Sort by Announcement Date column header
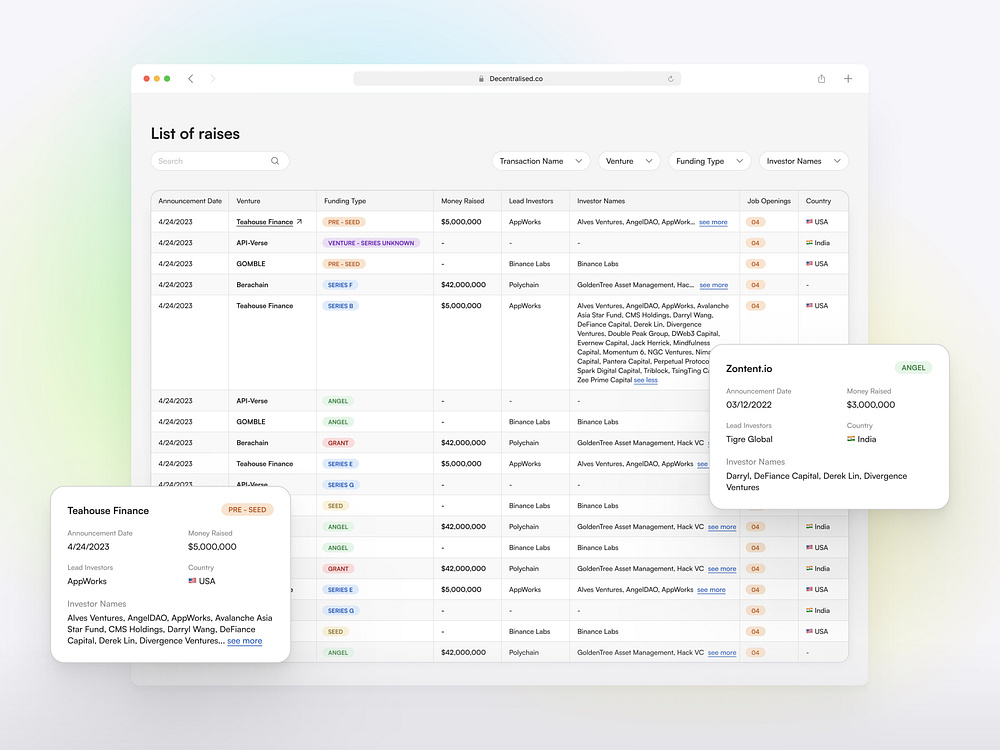1000x750 pixels. 190,201
